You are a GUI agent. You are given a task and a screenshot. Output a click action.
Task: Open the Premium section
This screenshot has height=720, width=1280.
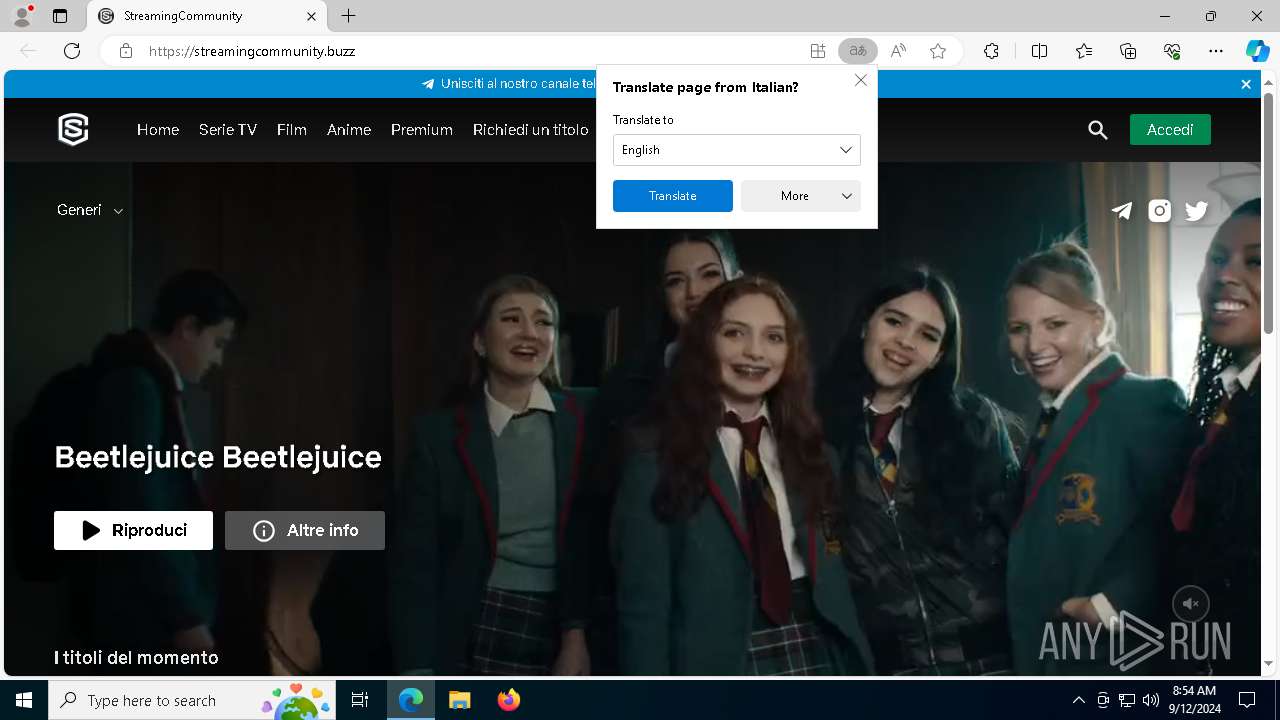pyautogui.click(x=422, y=130)
